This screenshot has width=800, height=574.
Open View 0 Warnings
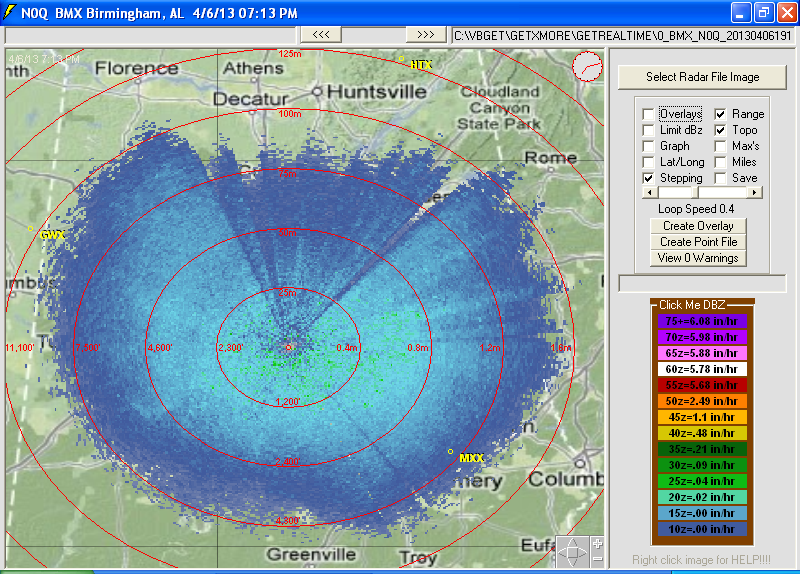700,258
